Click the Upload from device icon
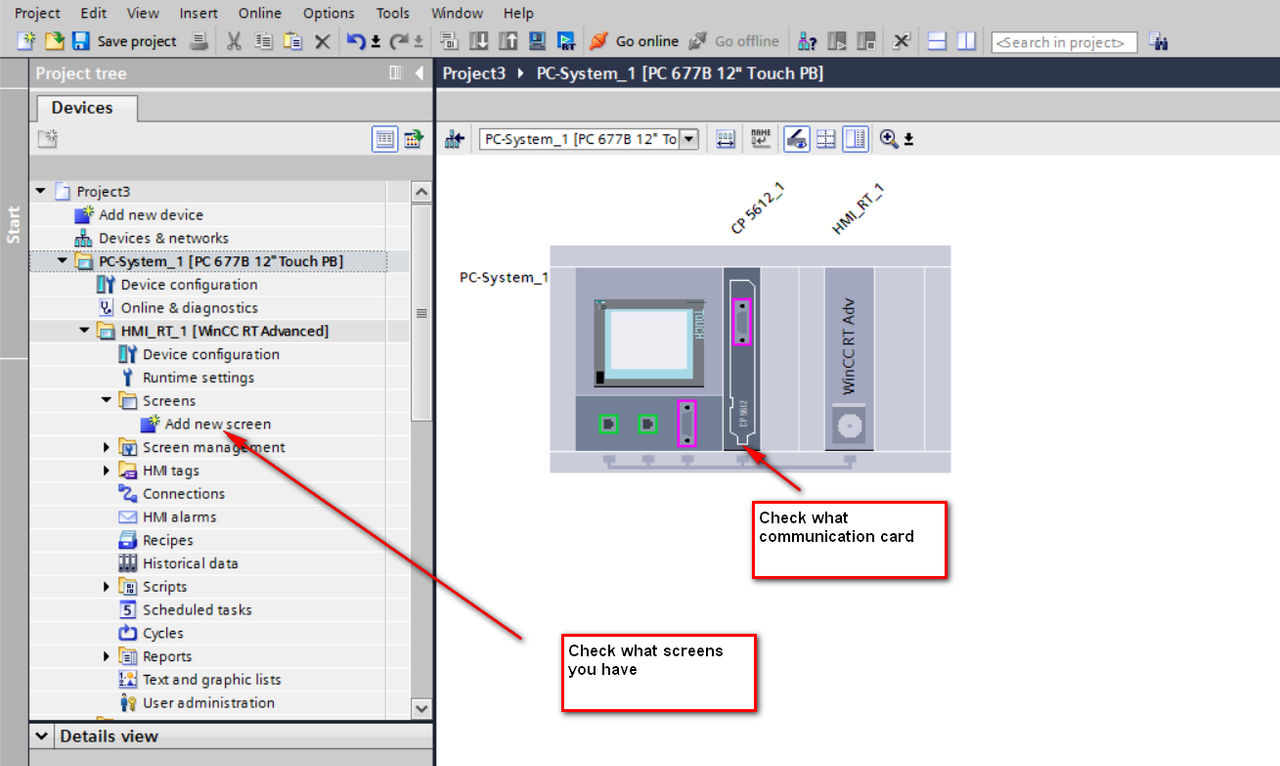This screenshot has width=1280, height=766. [x=508, y=41]
